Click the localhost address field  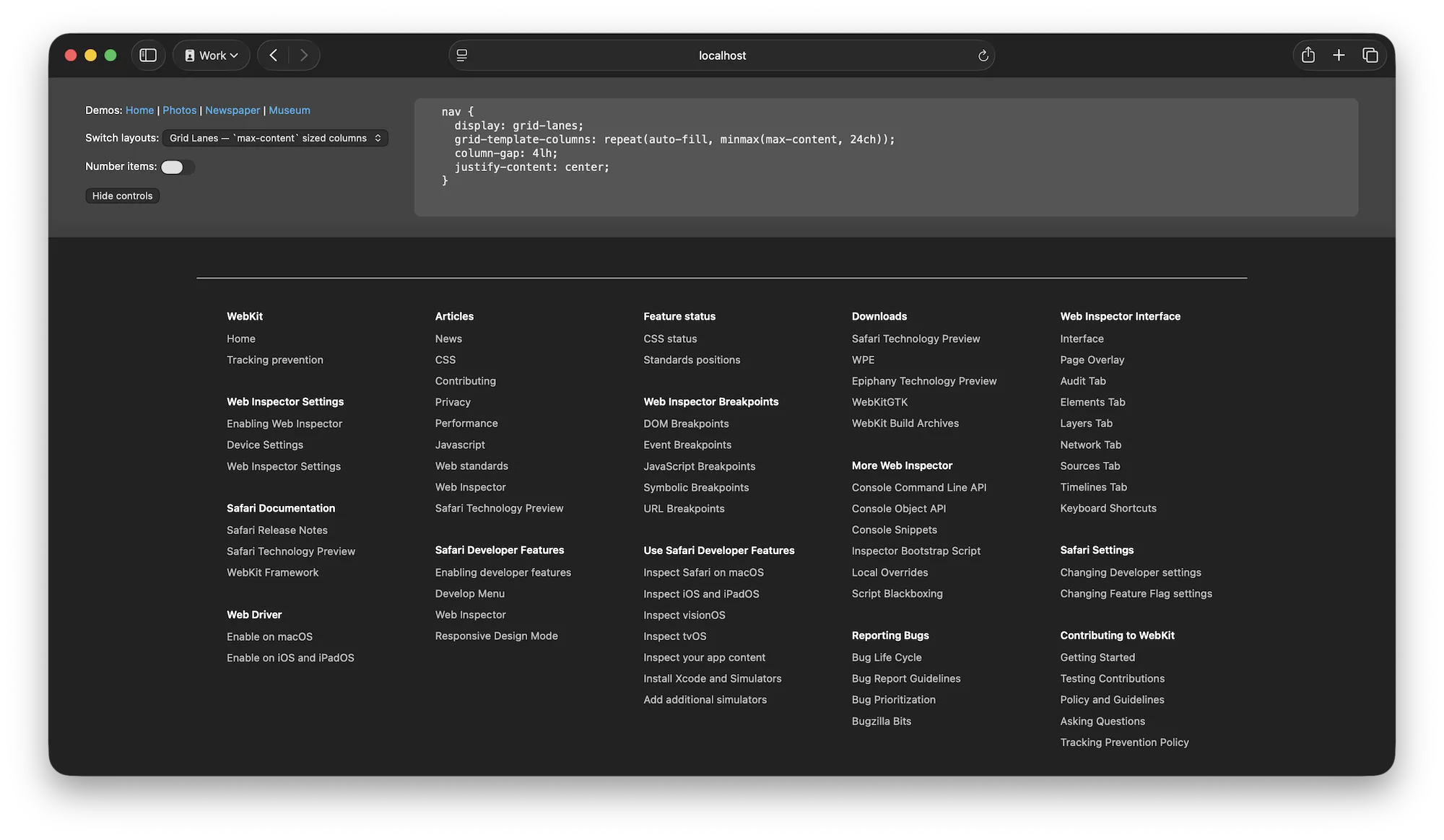pos(722,56)
